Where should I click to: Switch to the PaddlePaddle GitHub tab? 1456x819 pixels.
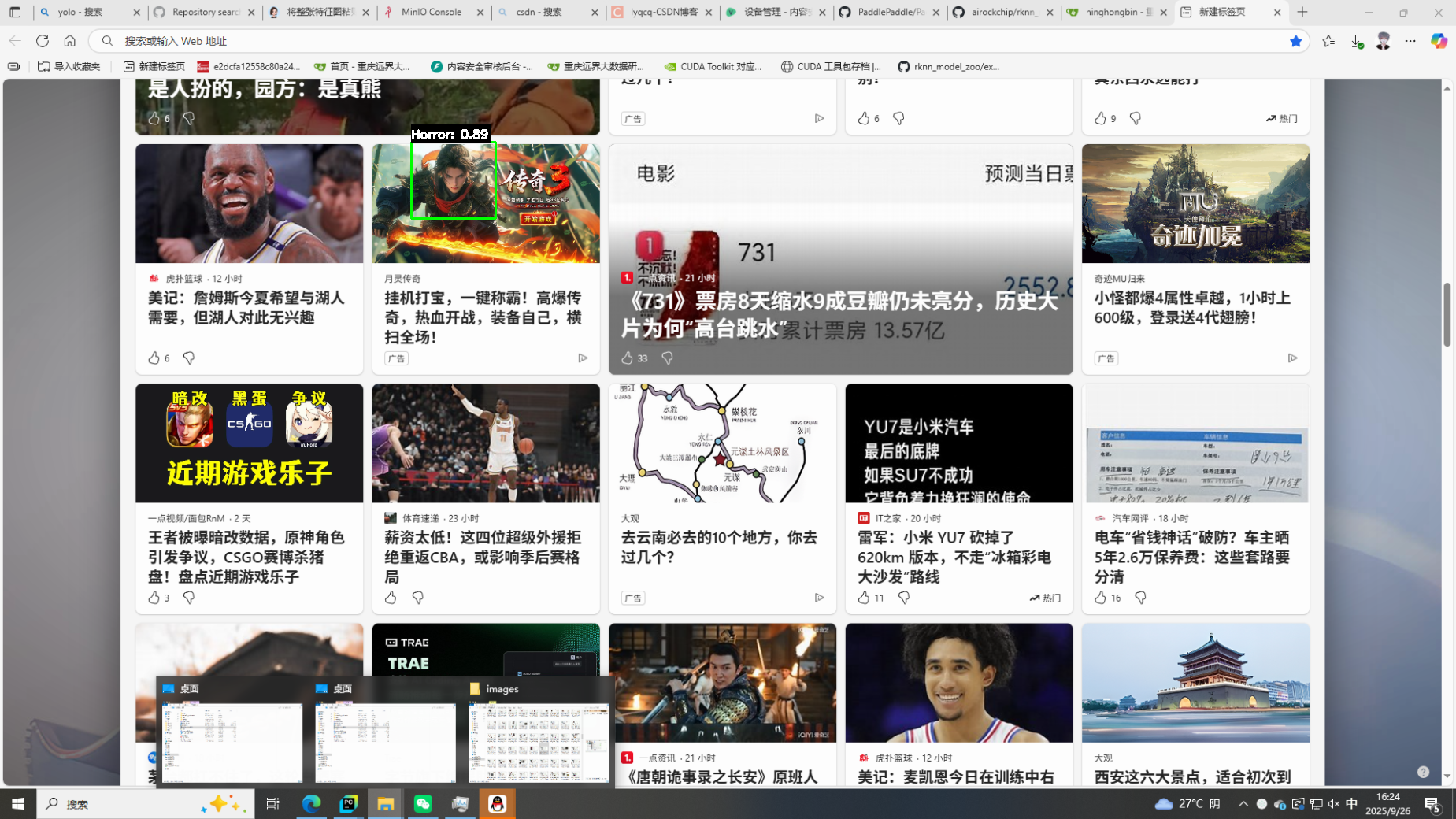[x=890, y=12]
